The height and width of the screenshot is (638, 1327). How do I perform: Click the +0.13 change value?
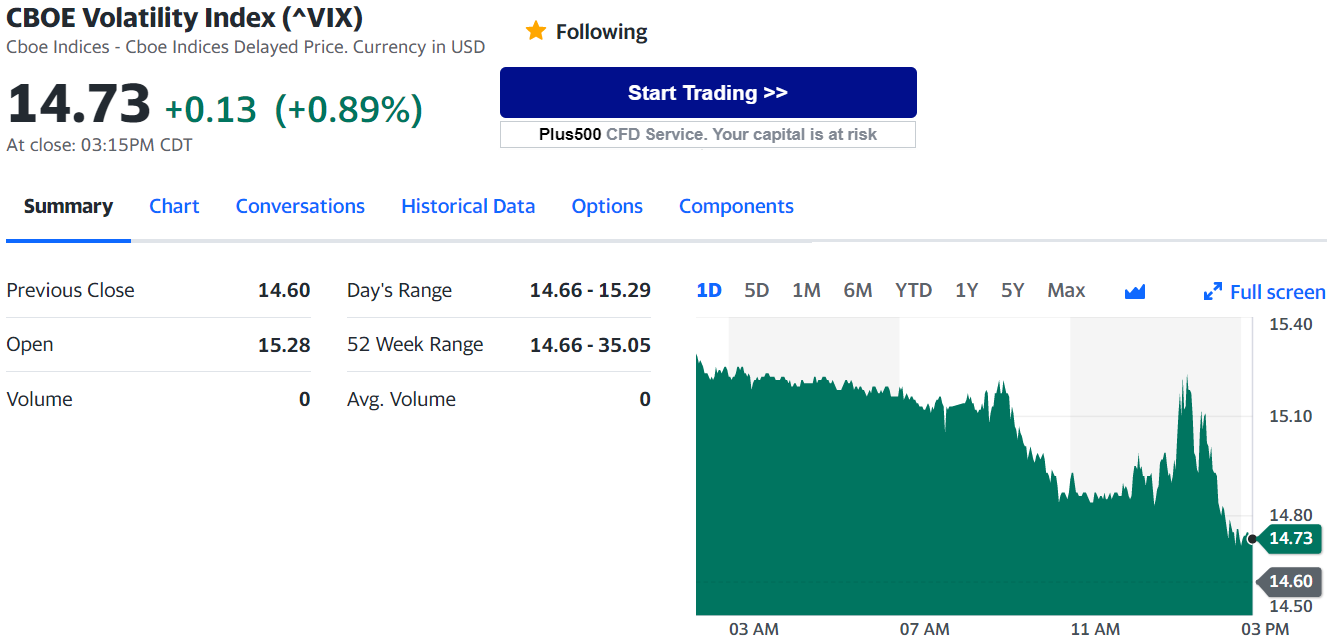point(210,109)
